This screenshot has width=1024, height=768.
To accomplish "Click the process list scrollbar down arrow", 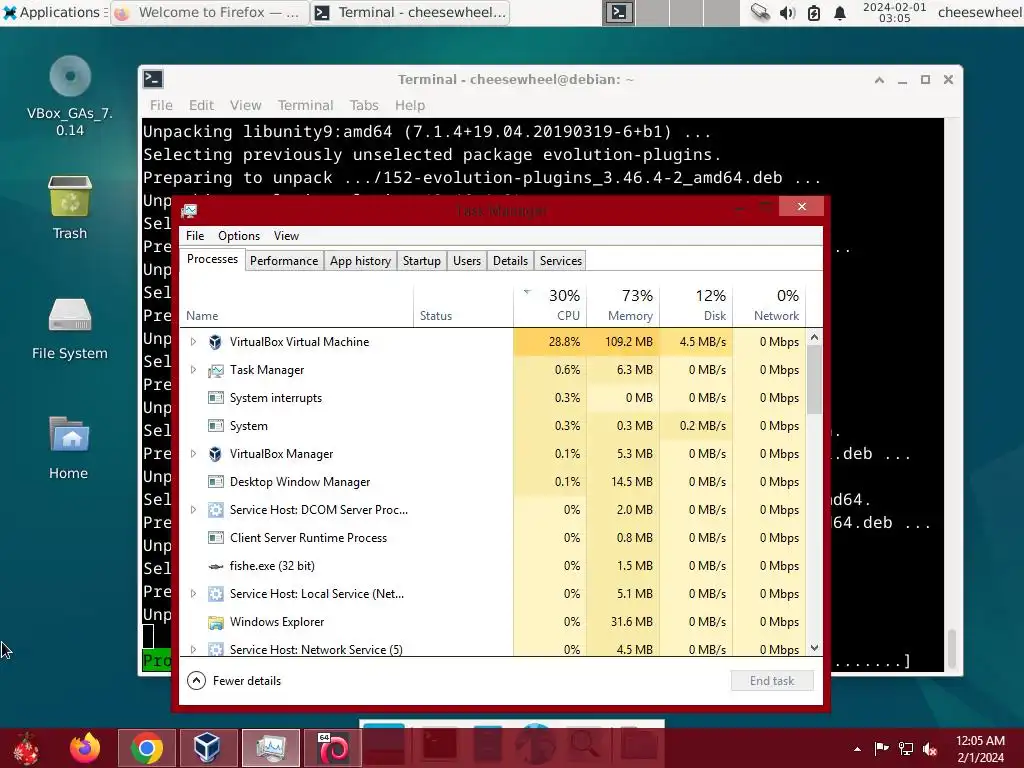I will click(x=814, y=648).
